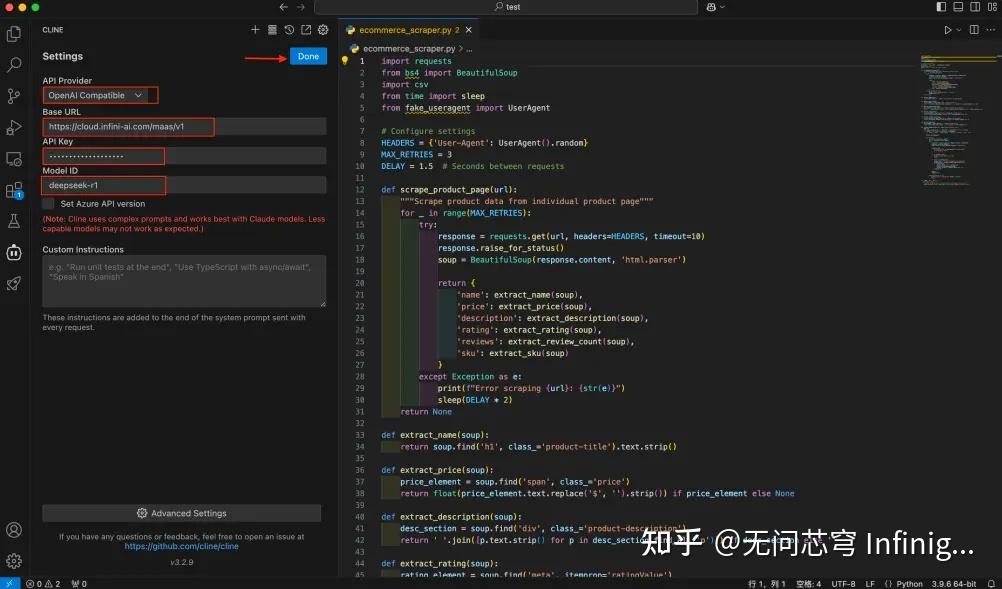Click inside the Model ID field
1002x589 pixels.
(x=102, y=185)
